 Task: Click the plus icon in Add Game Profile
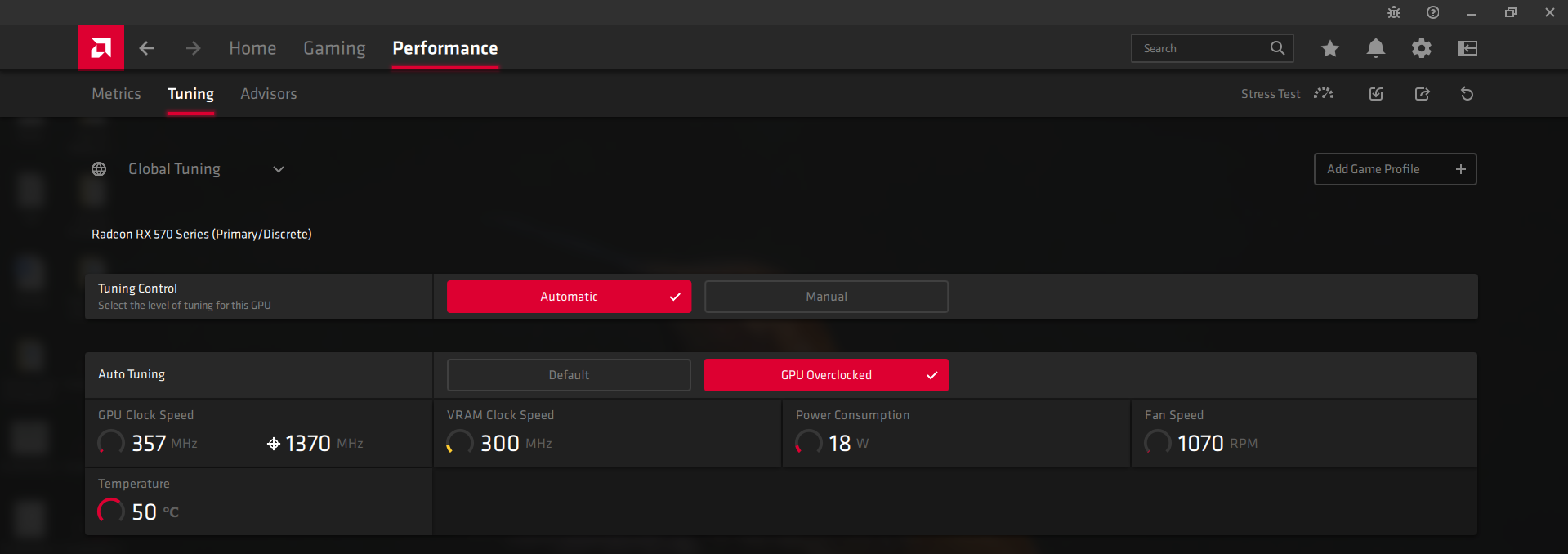pyautogui.click(x=1461, y=169)
